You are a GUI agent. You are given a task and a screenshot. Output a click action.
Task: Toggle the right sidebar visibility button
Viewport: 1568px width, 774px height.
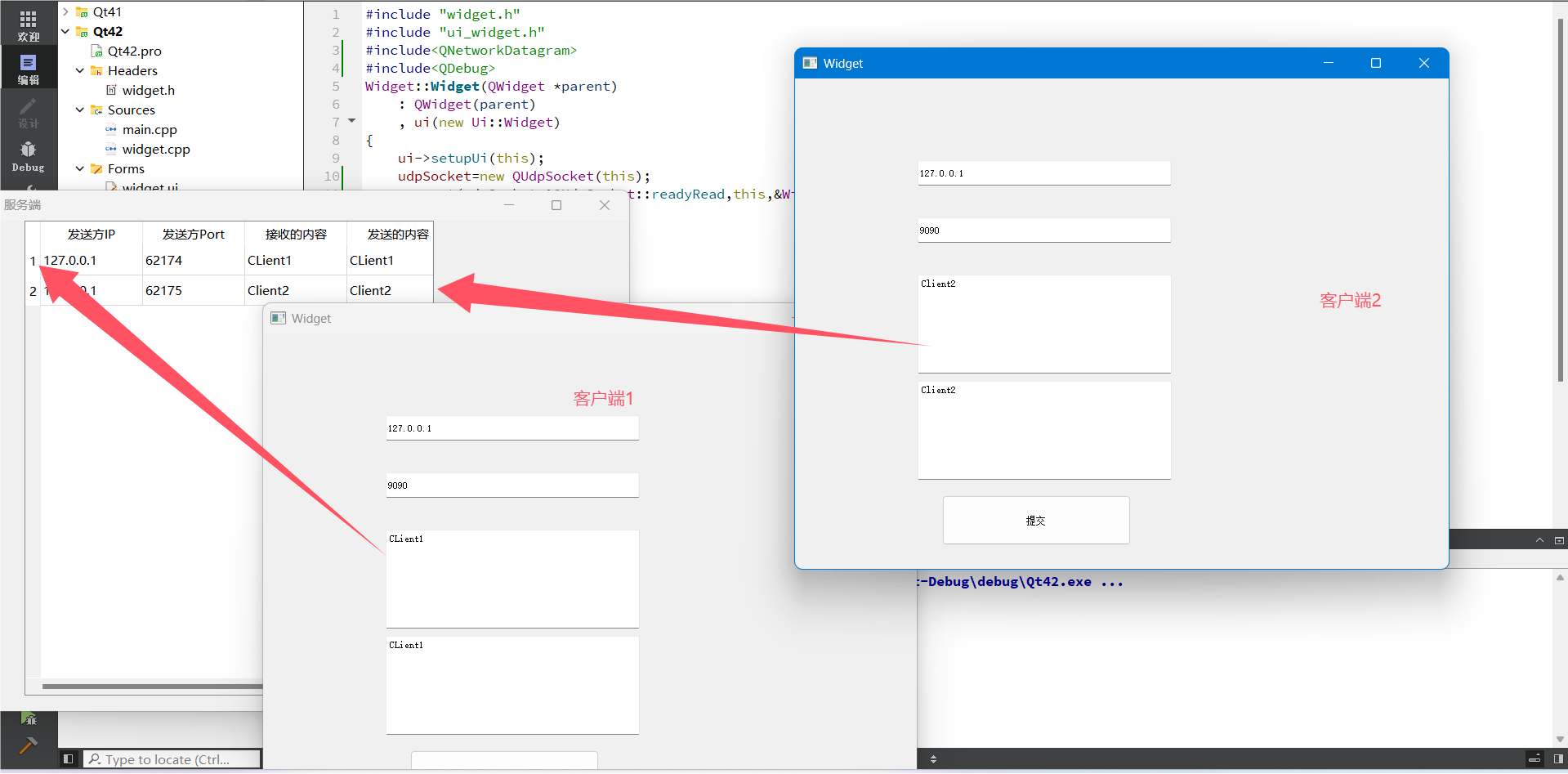pos(1558,759)
